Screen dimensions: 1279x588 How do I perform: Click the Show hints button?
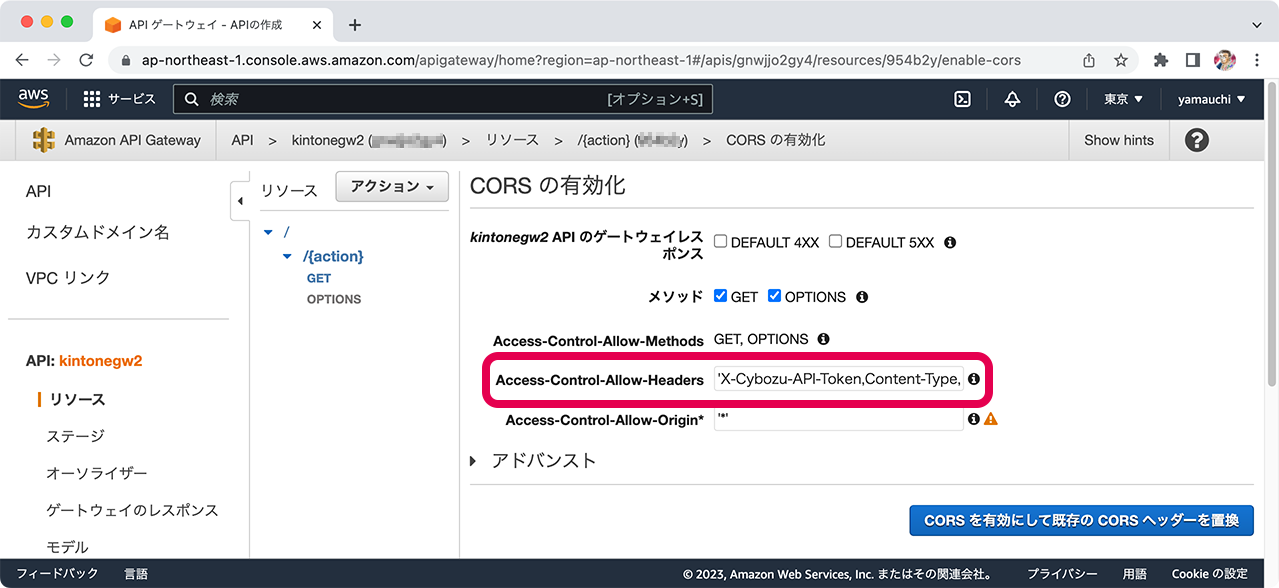[1119, 140]
